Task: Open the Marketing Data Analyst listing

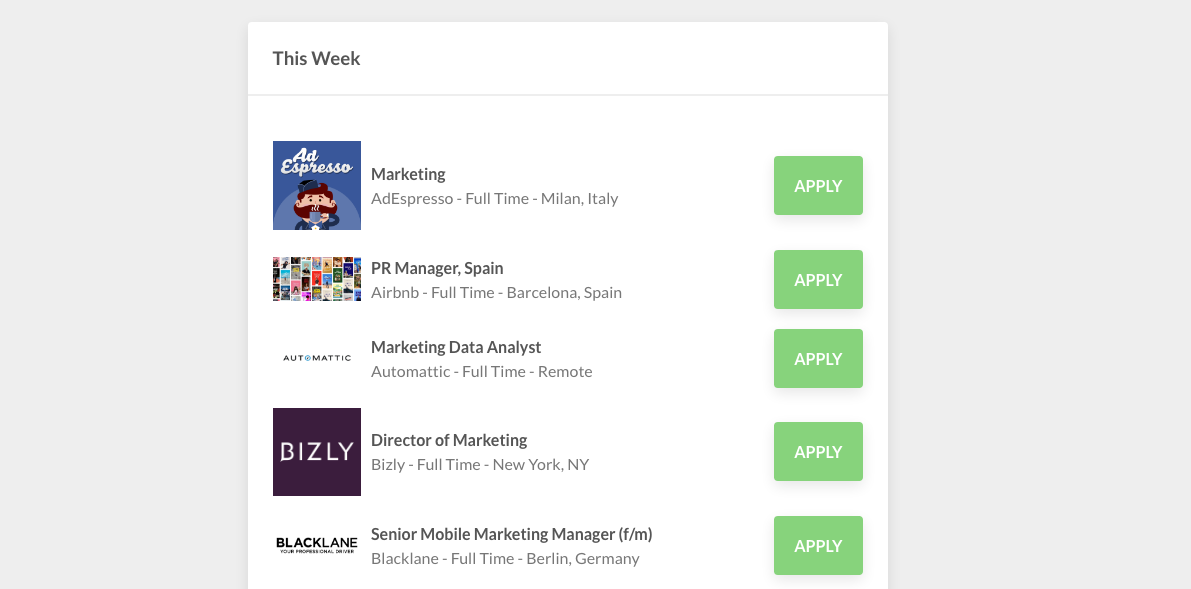Action: (x=456, y=347)
